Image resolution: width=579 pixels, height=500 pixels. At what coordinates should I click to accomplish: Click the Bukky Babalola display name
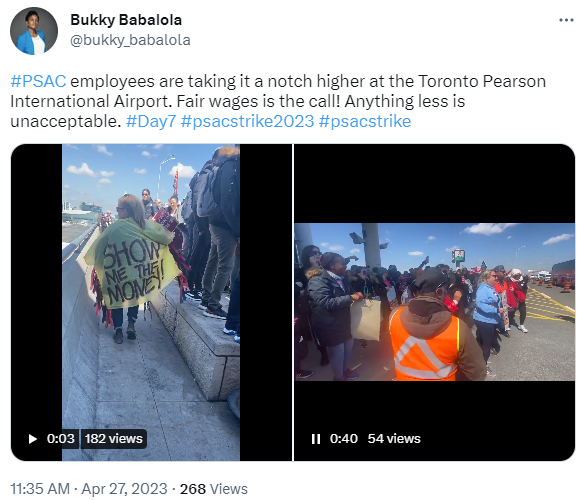[126, 20]
